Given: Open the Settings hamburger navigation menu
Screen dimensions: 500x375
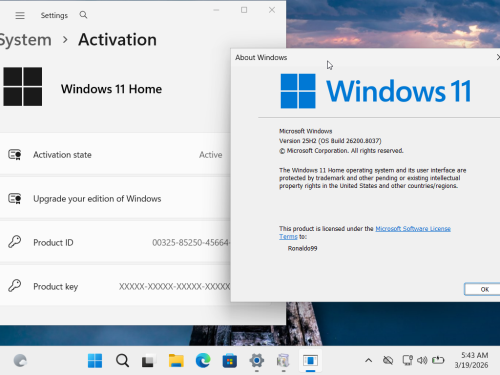Looking at the screenshot, I should 20,15.
